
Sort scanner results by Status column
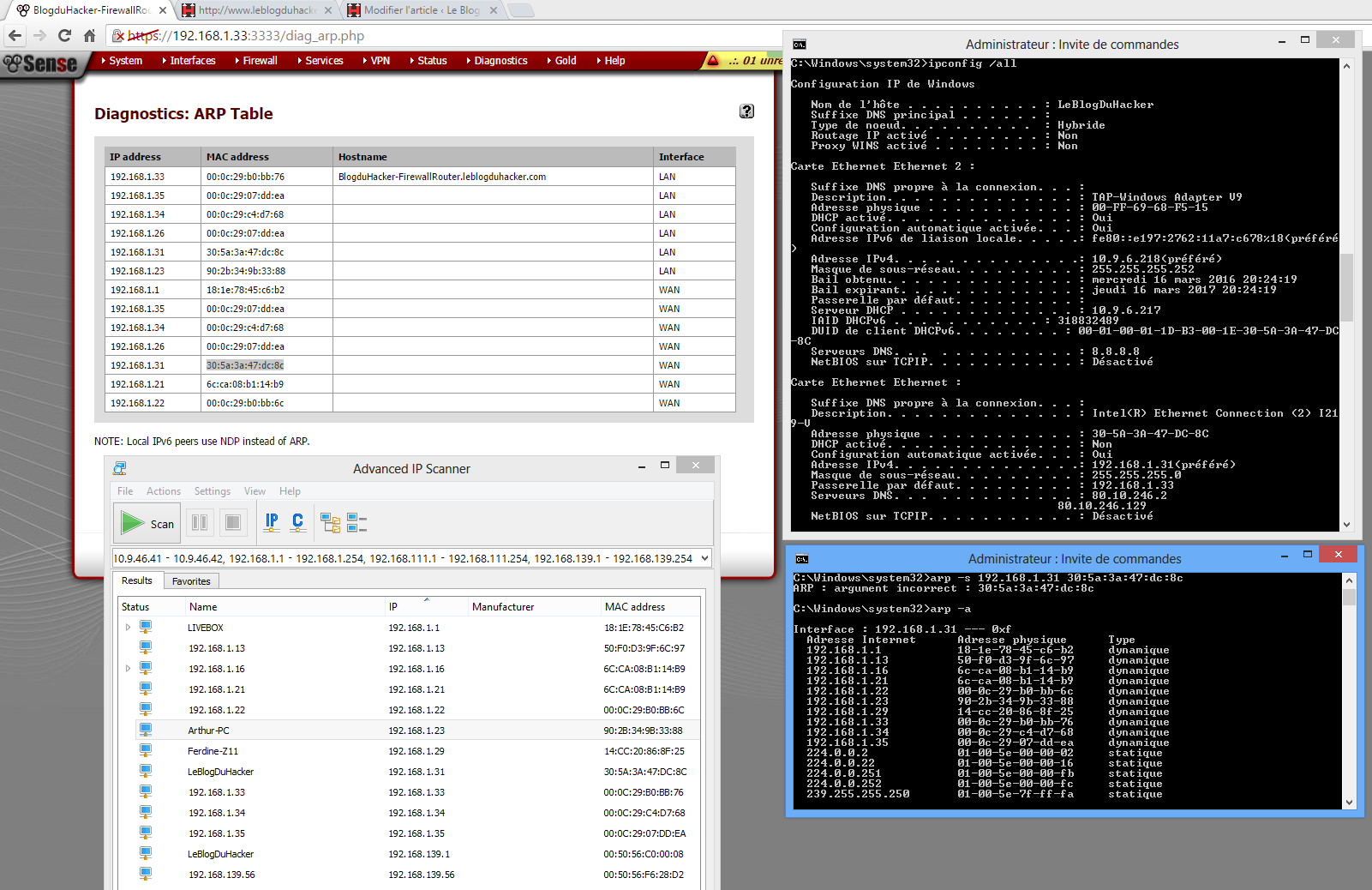151,606
